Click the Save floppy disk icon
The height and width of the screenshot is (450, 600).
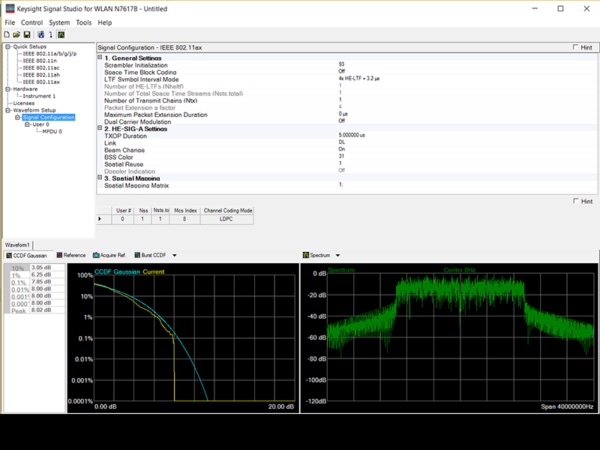[27, 35]
